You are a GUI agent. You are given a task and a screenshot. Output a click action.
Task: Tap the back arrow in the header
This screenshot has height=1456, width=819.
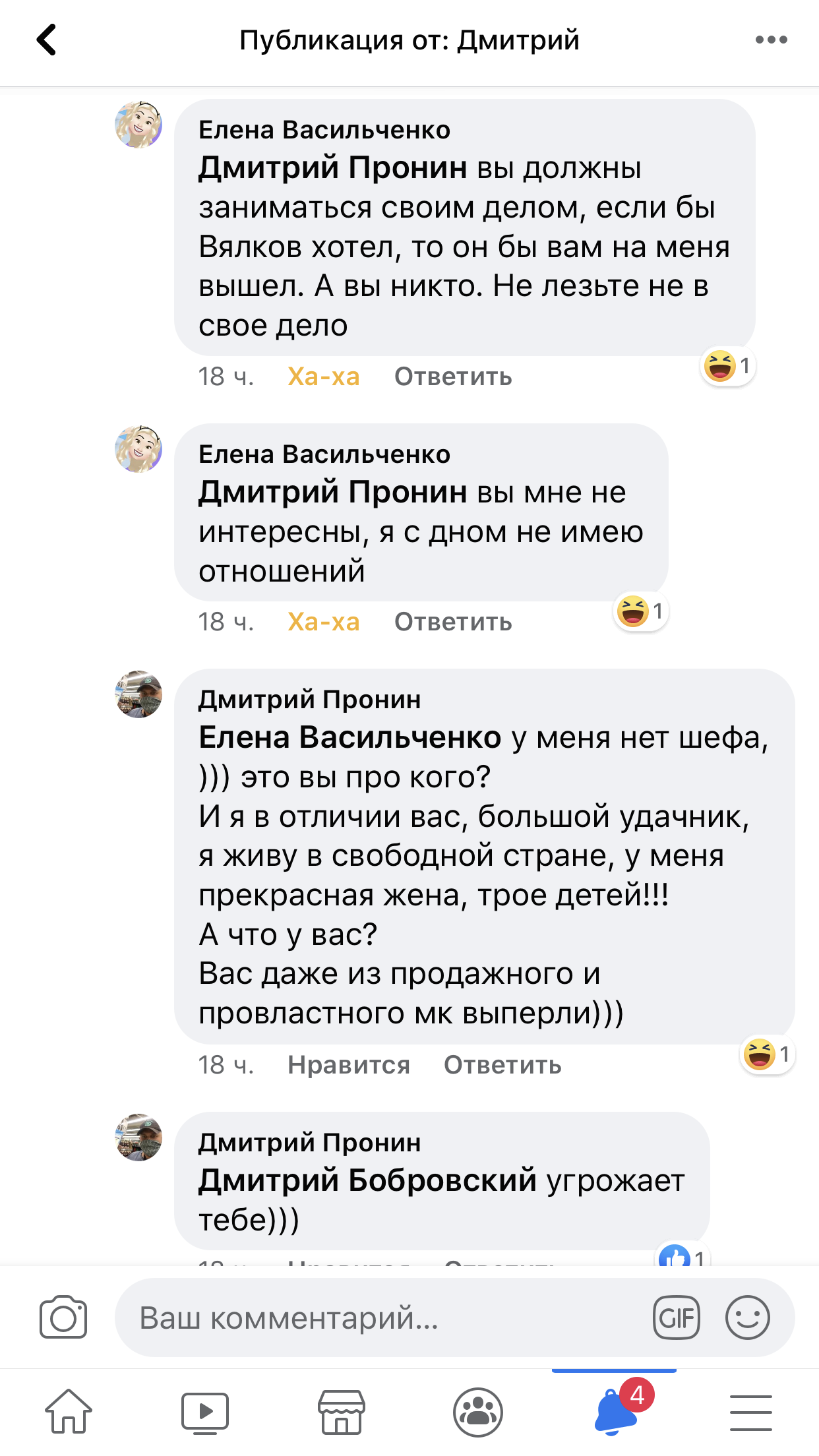pos(46,40)
